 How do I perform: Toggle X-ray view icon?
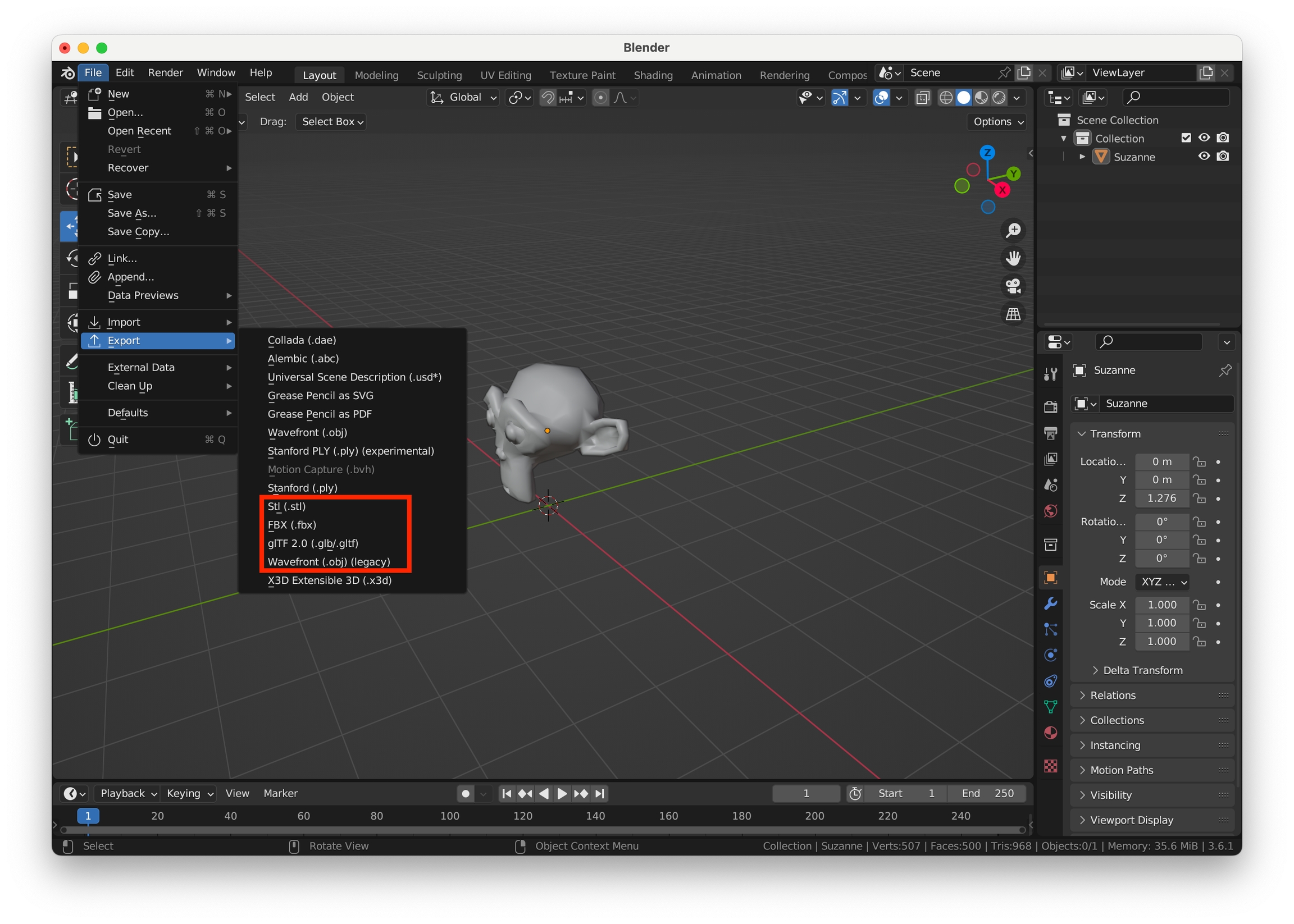[922, 98]
